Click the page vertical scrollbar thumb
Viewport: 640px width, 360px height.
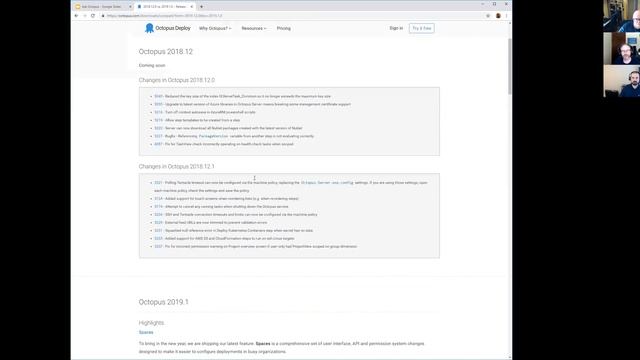[509, 66]
